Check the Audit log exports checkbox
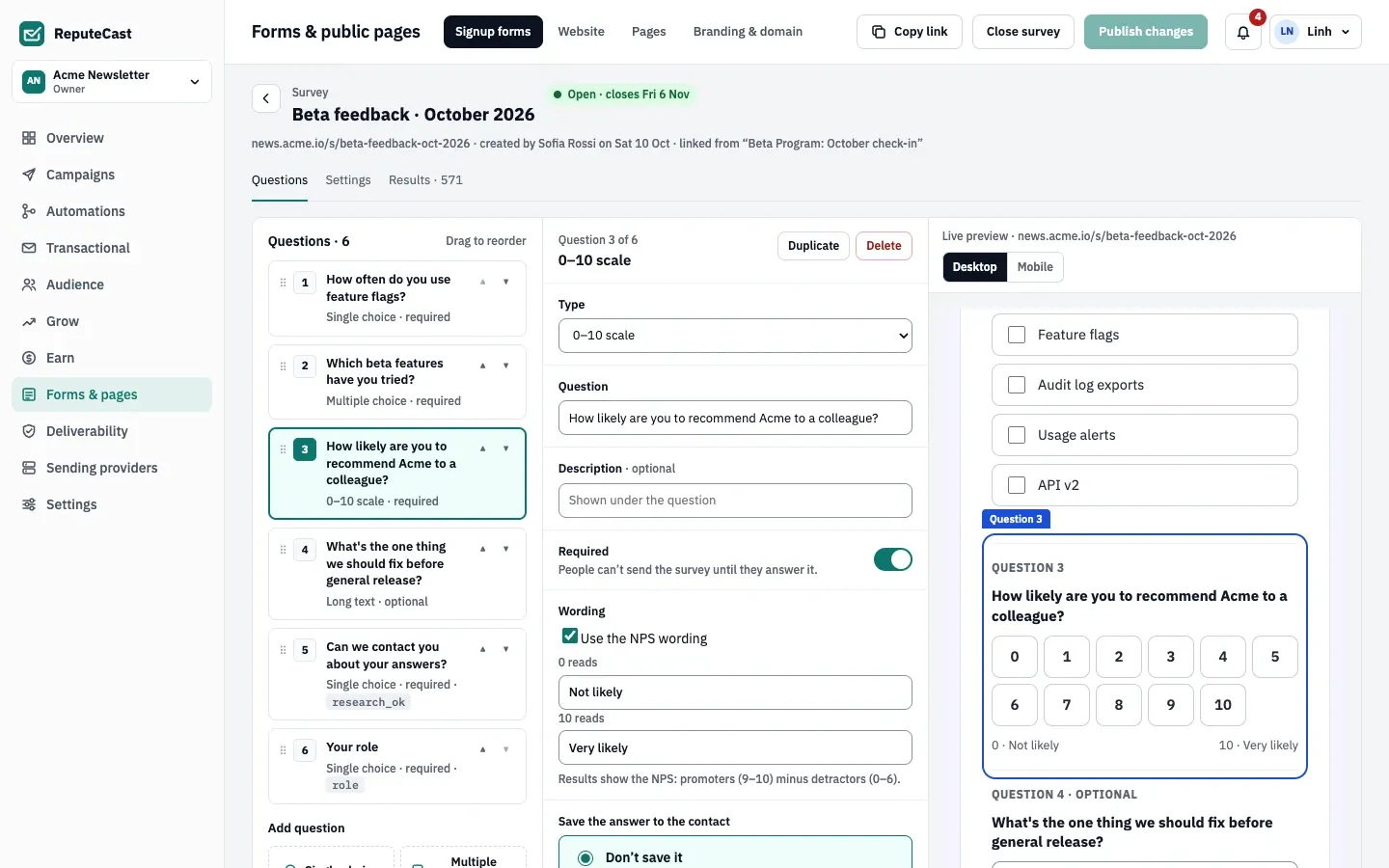 1017,385
